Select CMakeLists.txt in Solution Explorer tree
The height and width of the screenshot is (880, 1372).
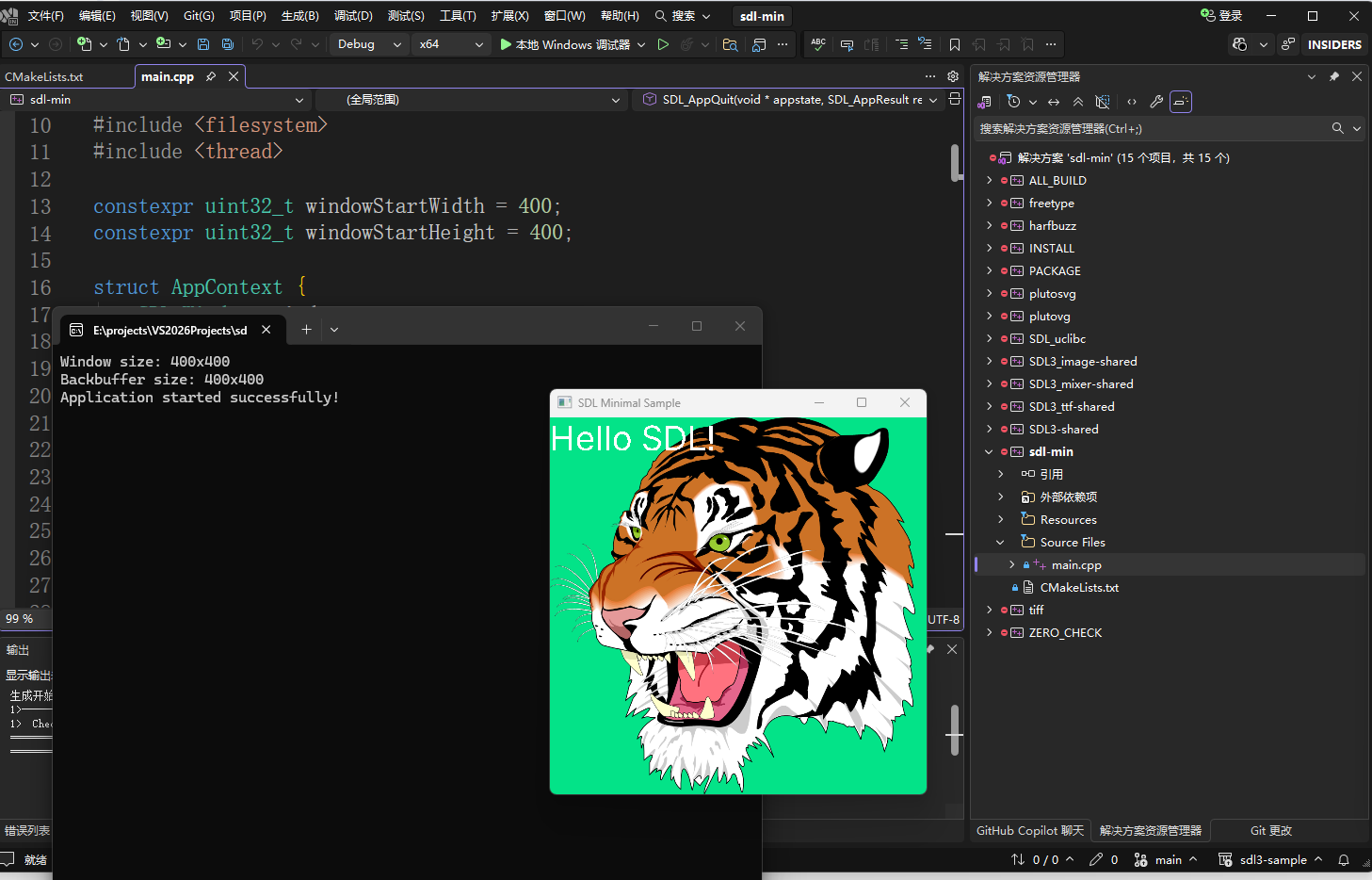[x=1079, y=587]
